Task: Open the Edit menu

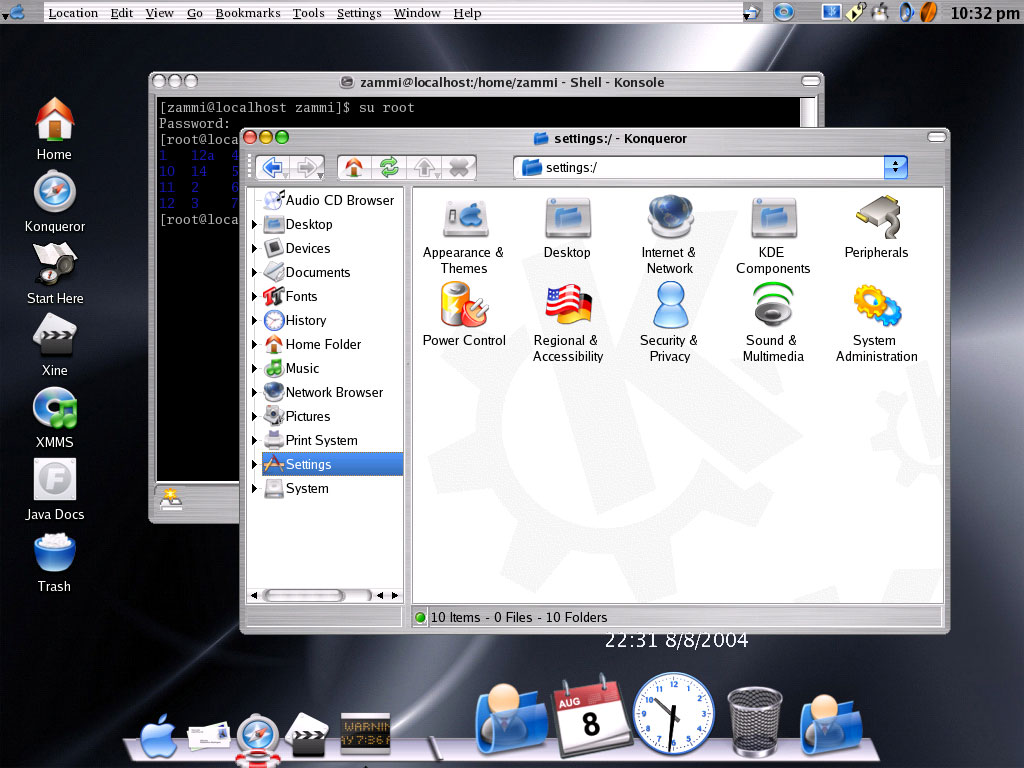Action: (x=121, y=13)
